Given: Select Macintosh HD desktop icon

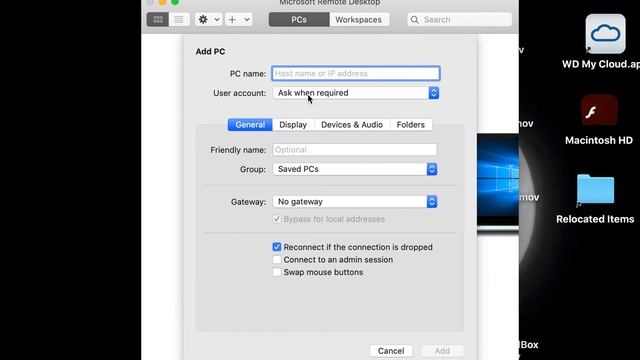Looking at the screenshot, I should point(599,111).
